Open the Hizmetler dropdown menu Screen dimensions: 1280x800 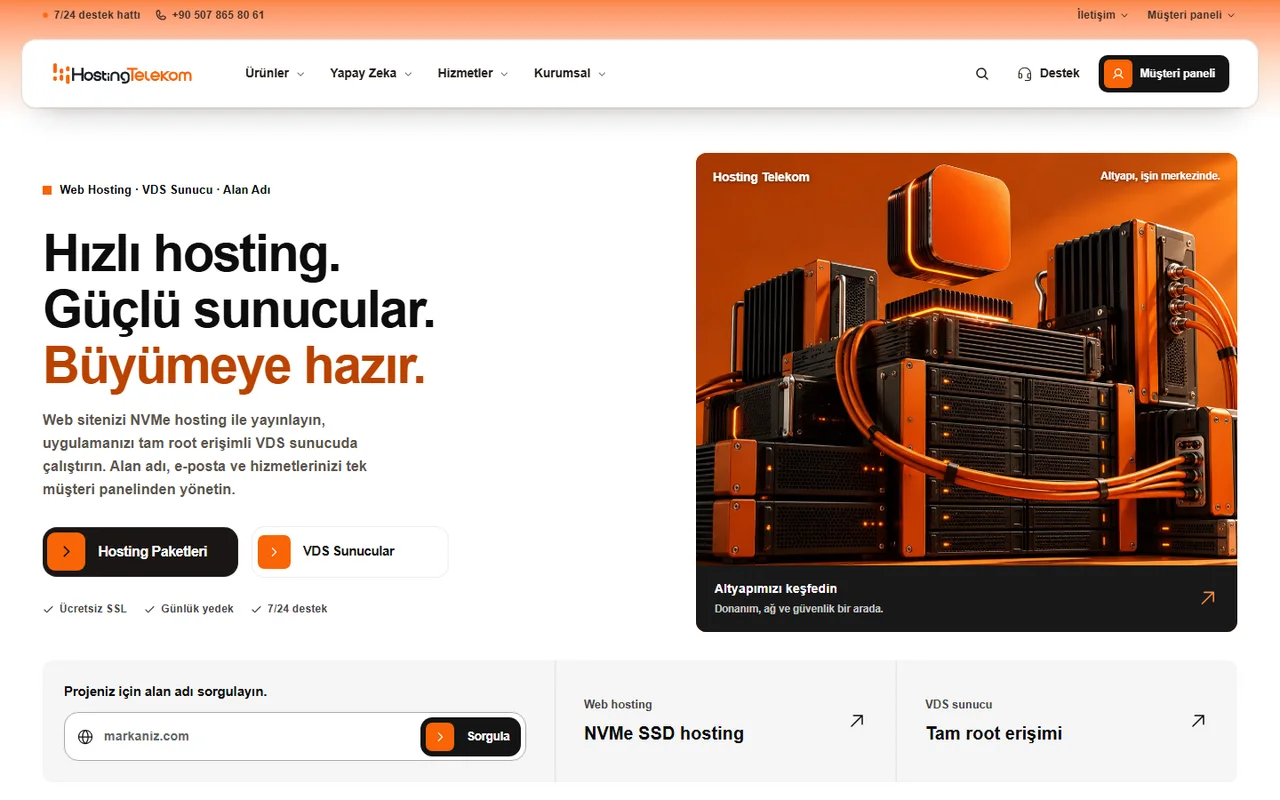[473, 73]
